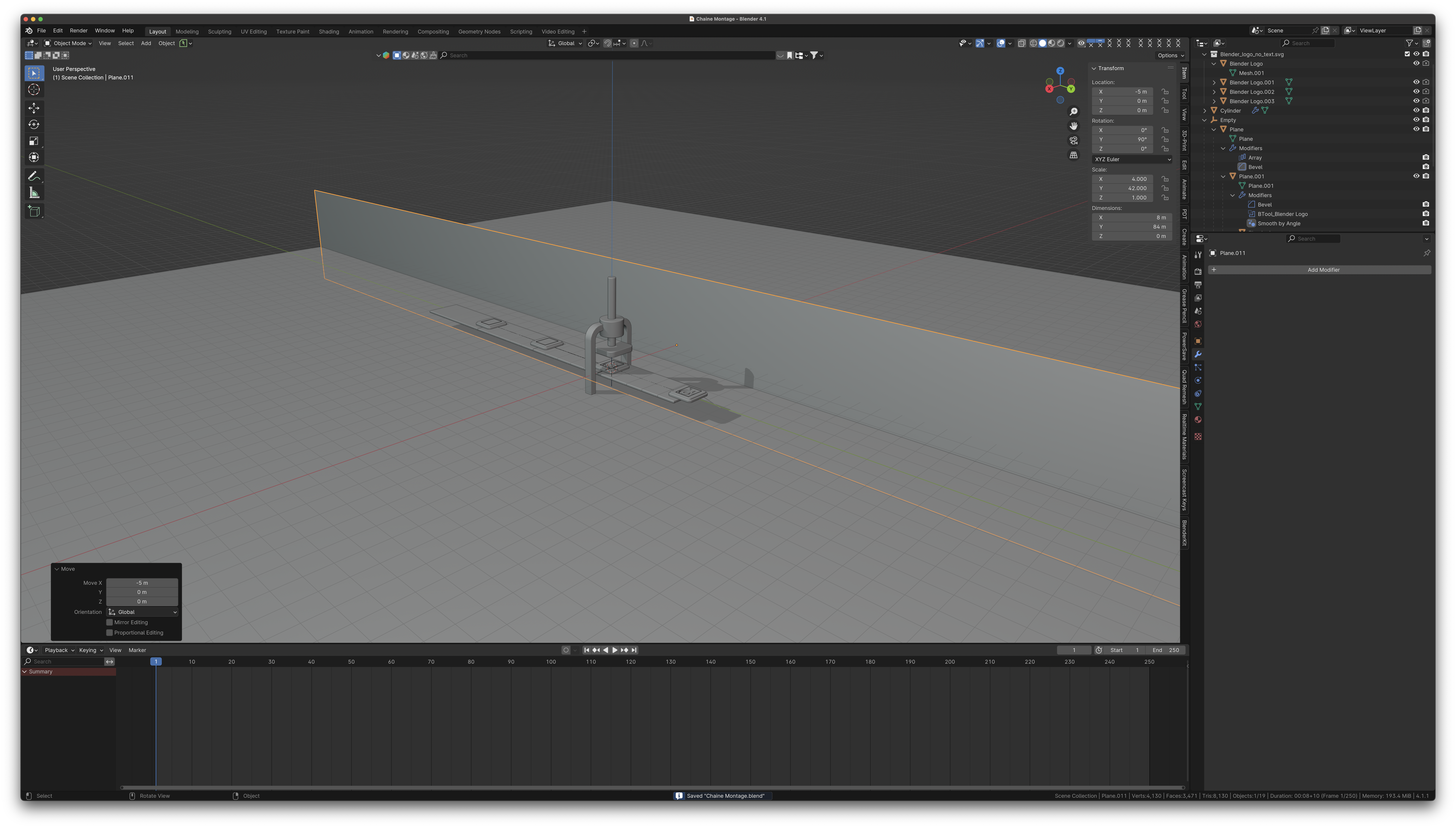Select the Annotate pencil tool
The image size is (1456, 828).
[x=34, y=176]
